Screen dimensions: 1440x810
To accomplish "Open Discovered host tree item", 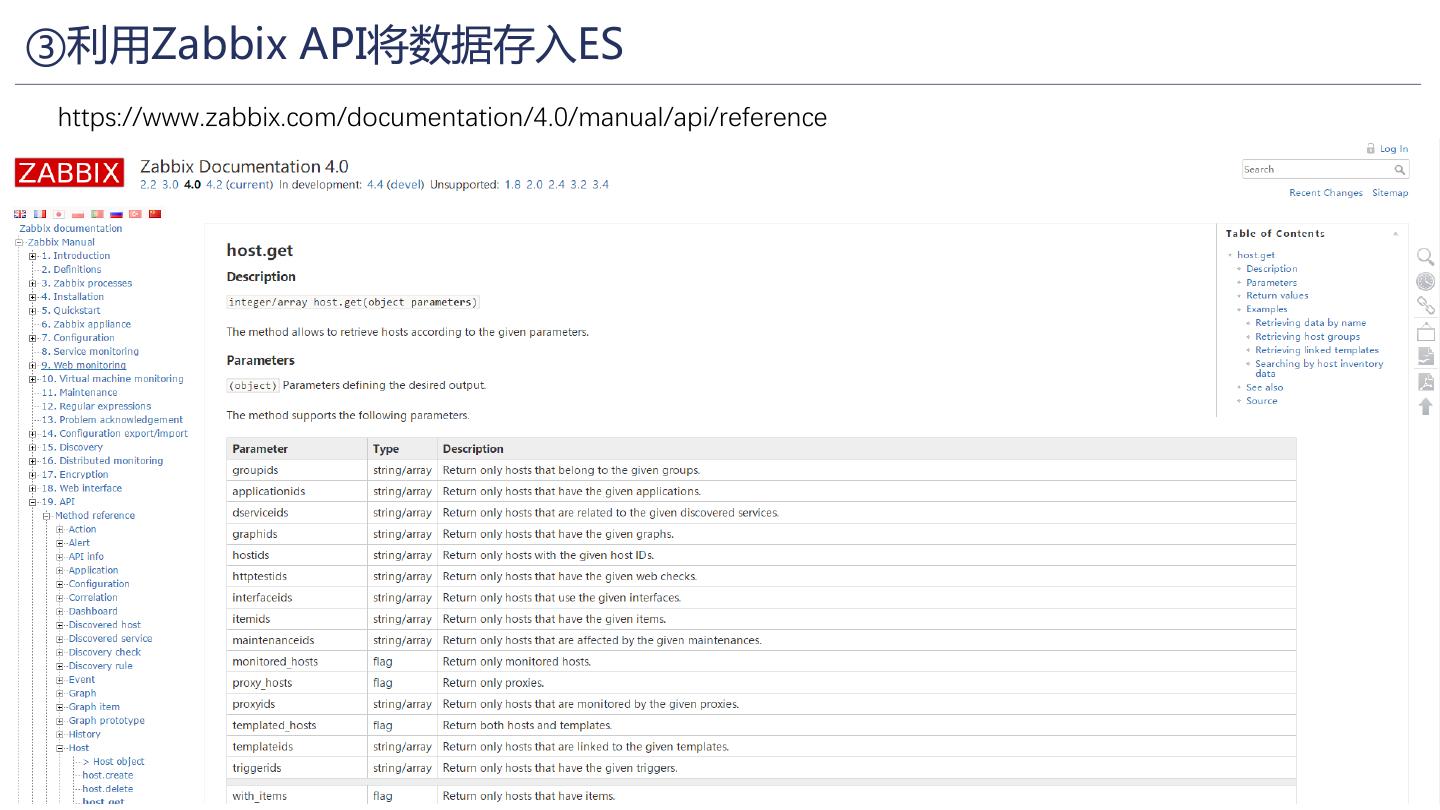I will tap(105, 625).
